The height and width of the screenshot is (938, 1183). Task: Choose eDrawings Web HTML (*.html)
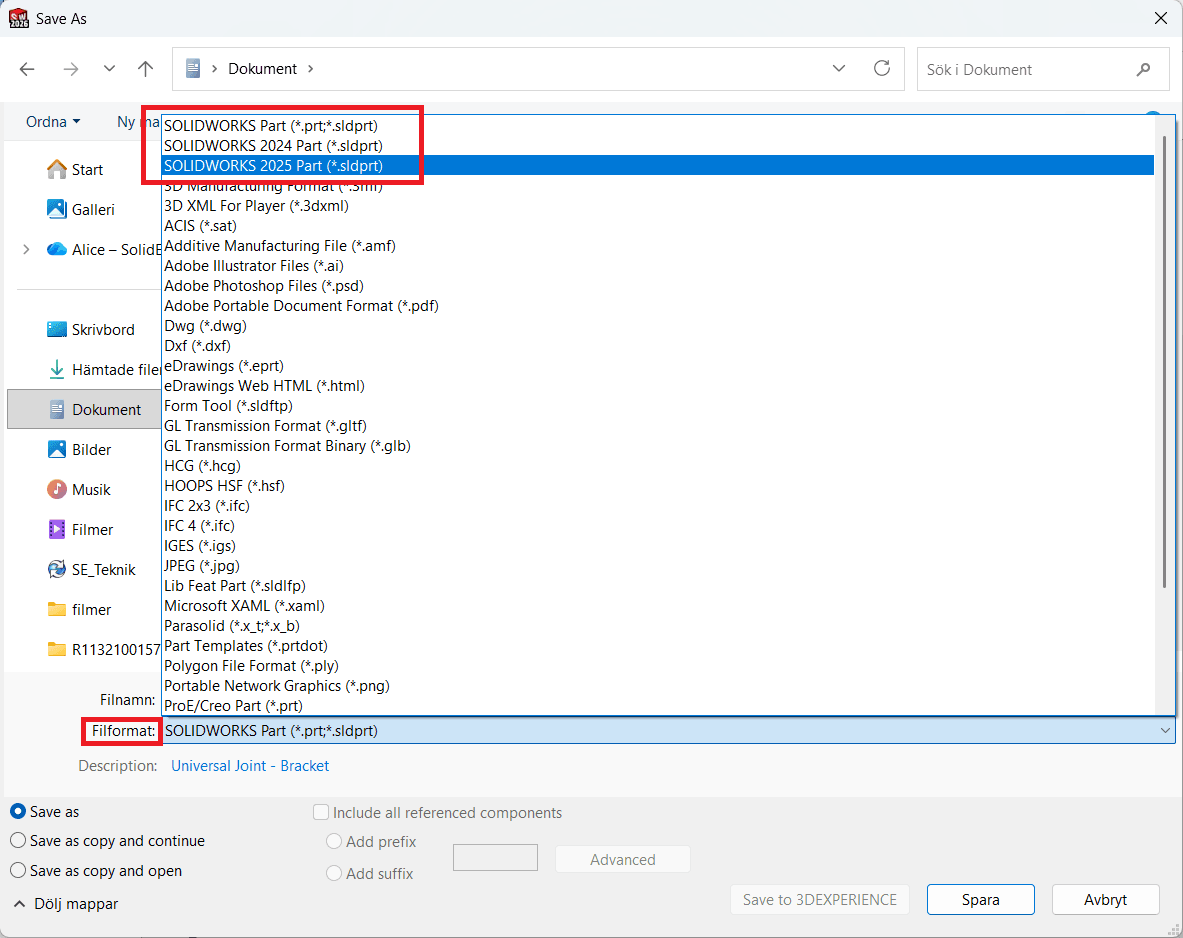(x=658, y=386)
